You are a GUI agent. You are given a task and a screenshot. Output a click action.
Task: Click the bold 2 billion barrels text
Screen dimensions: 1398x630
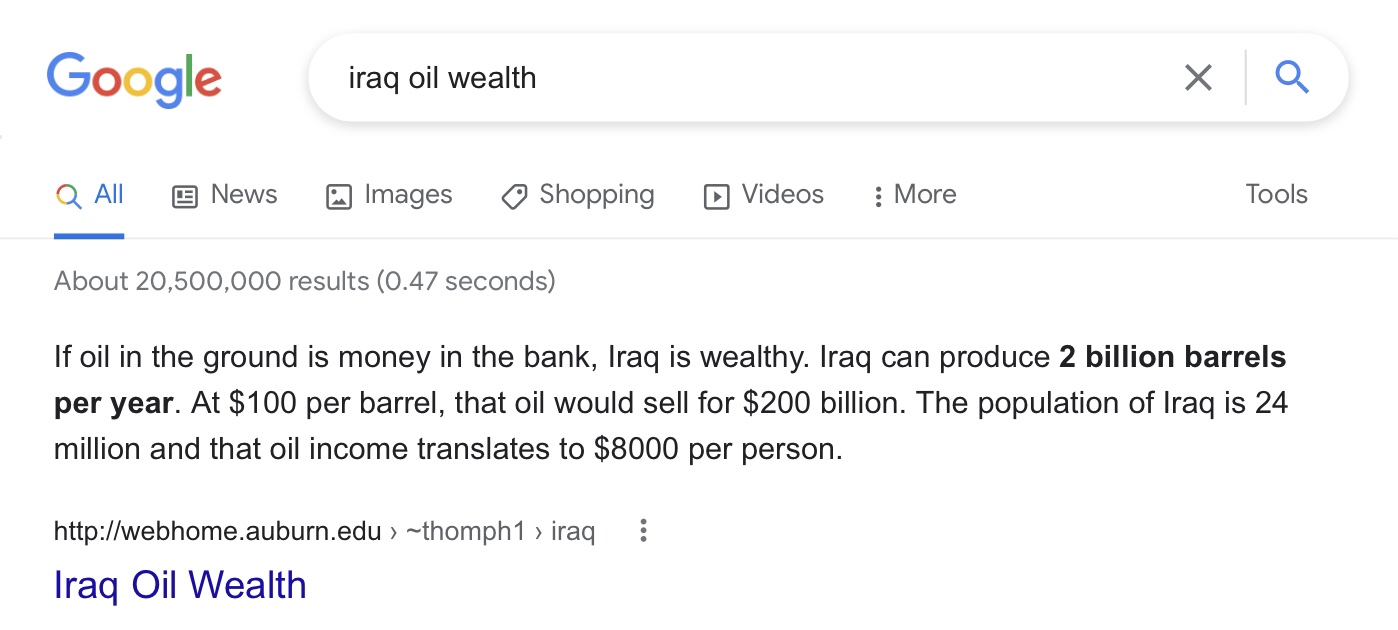1172,357
